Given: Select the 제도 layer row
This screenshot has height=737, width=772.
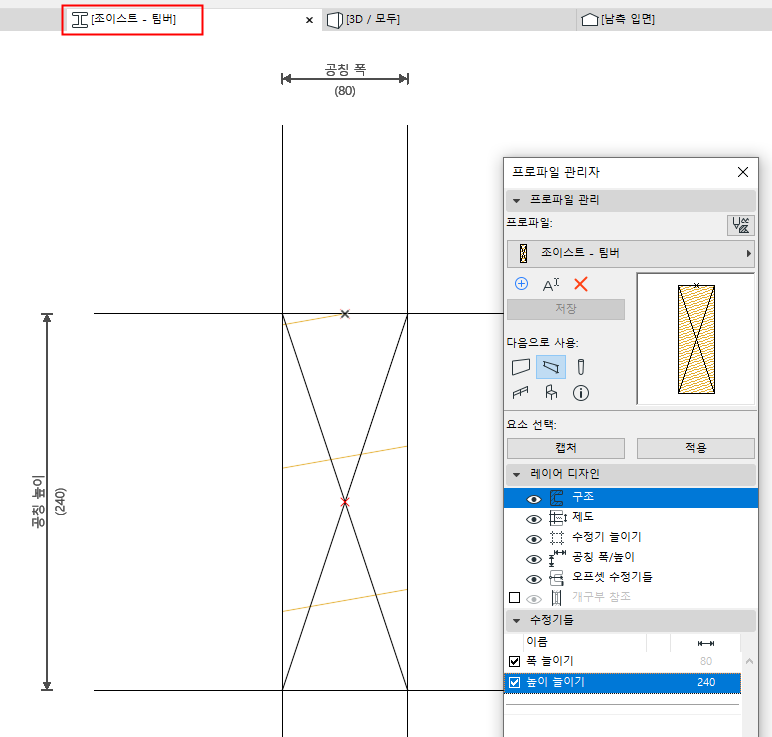Looking at the screenshot, I should pos(631,517).
